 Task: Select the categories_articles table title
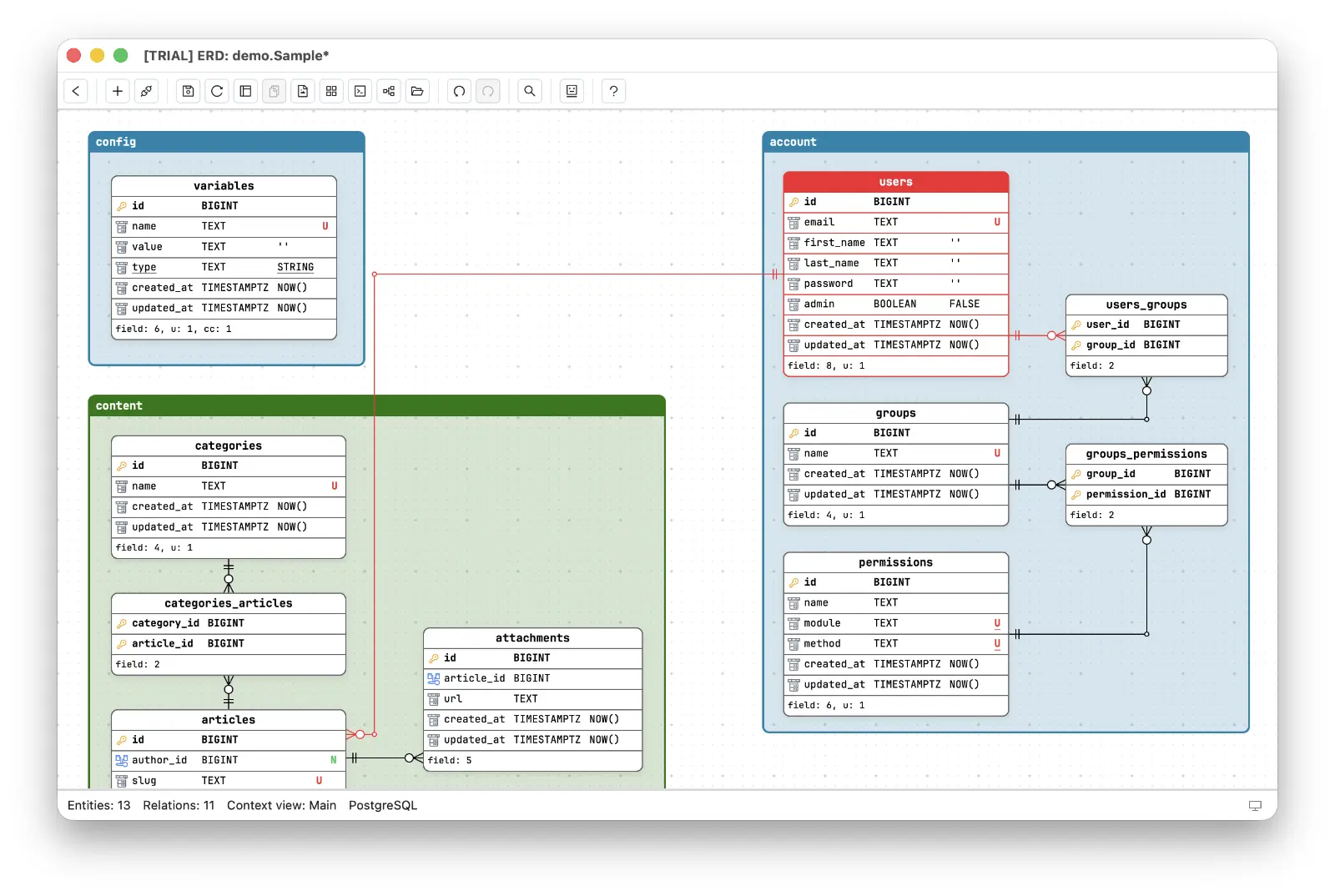pyautogui.click(x=229, y=603)
